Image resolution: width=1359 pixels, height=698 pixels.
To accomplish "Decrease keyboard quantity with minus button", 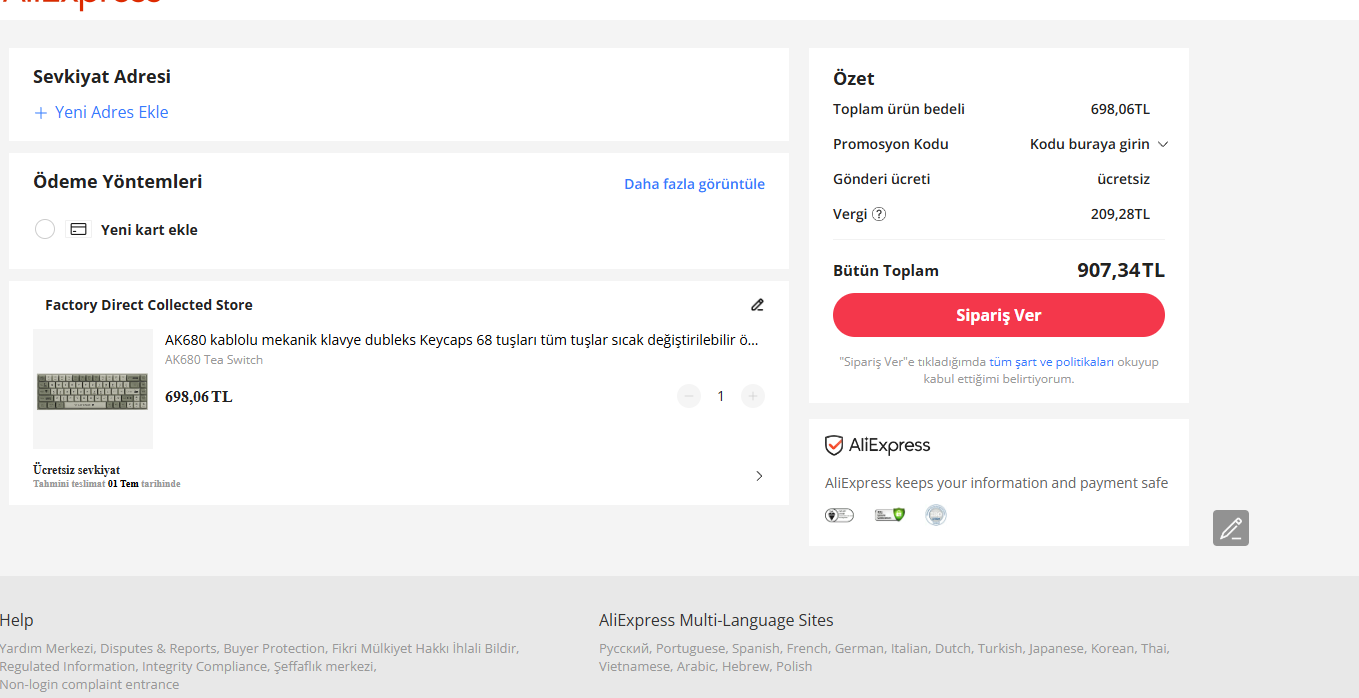I will (689, 396).
